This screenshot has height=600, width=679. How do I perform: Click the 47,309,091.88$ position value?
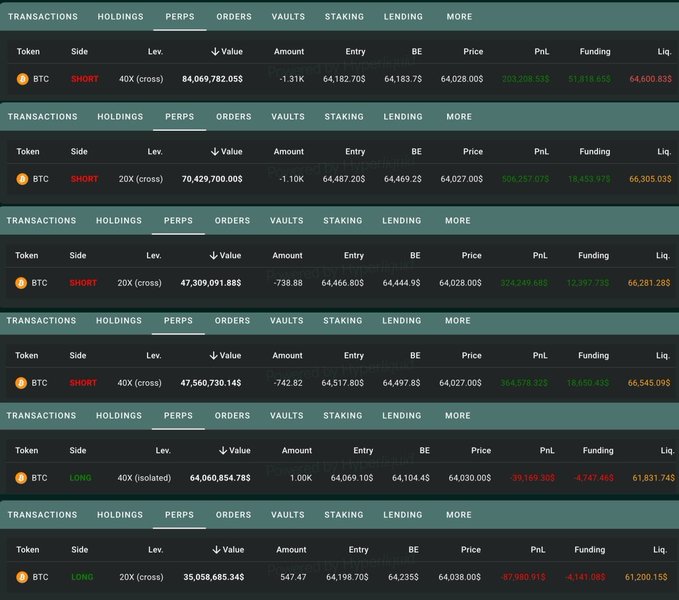(x=211, y=283)
